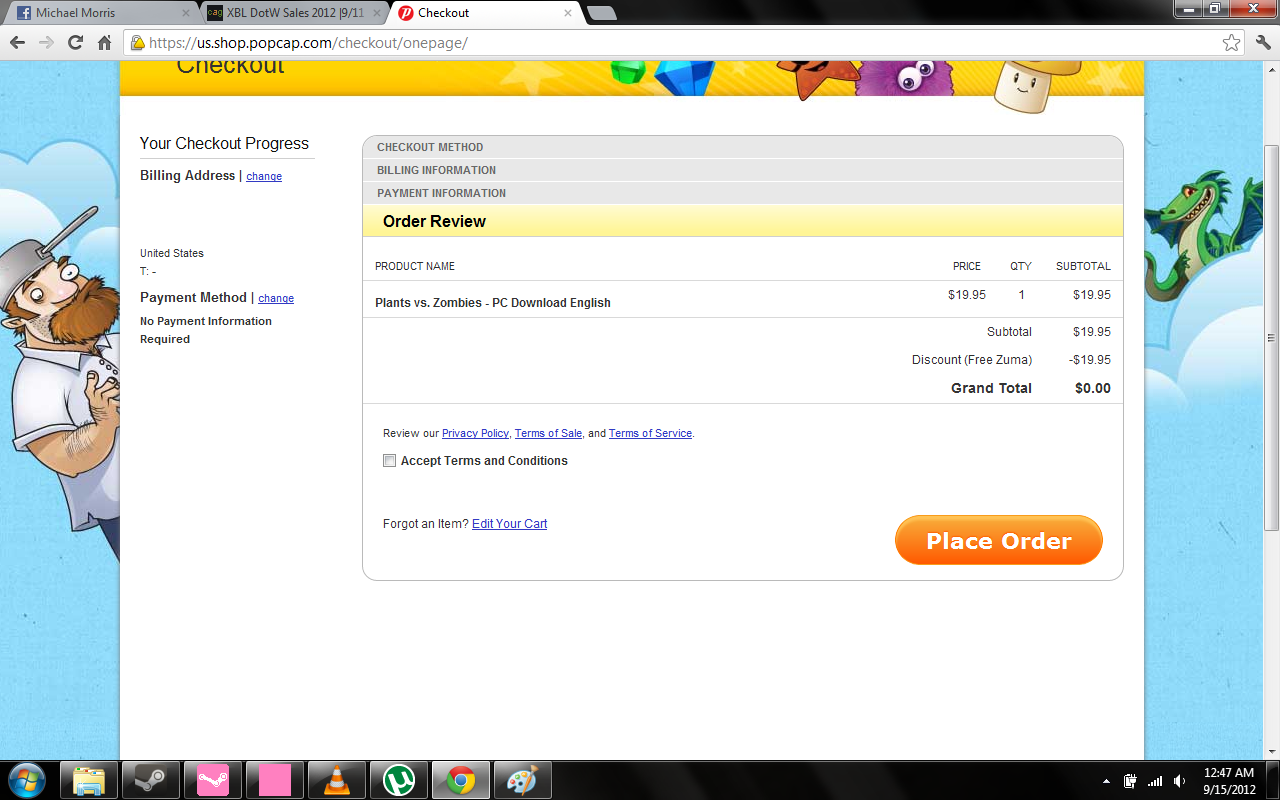Click the Discount (Free Zuma) label

click(x=972, y=360)
